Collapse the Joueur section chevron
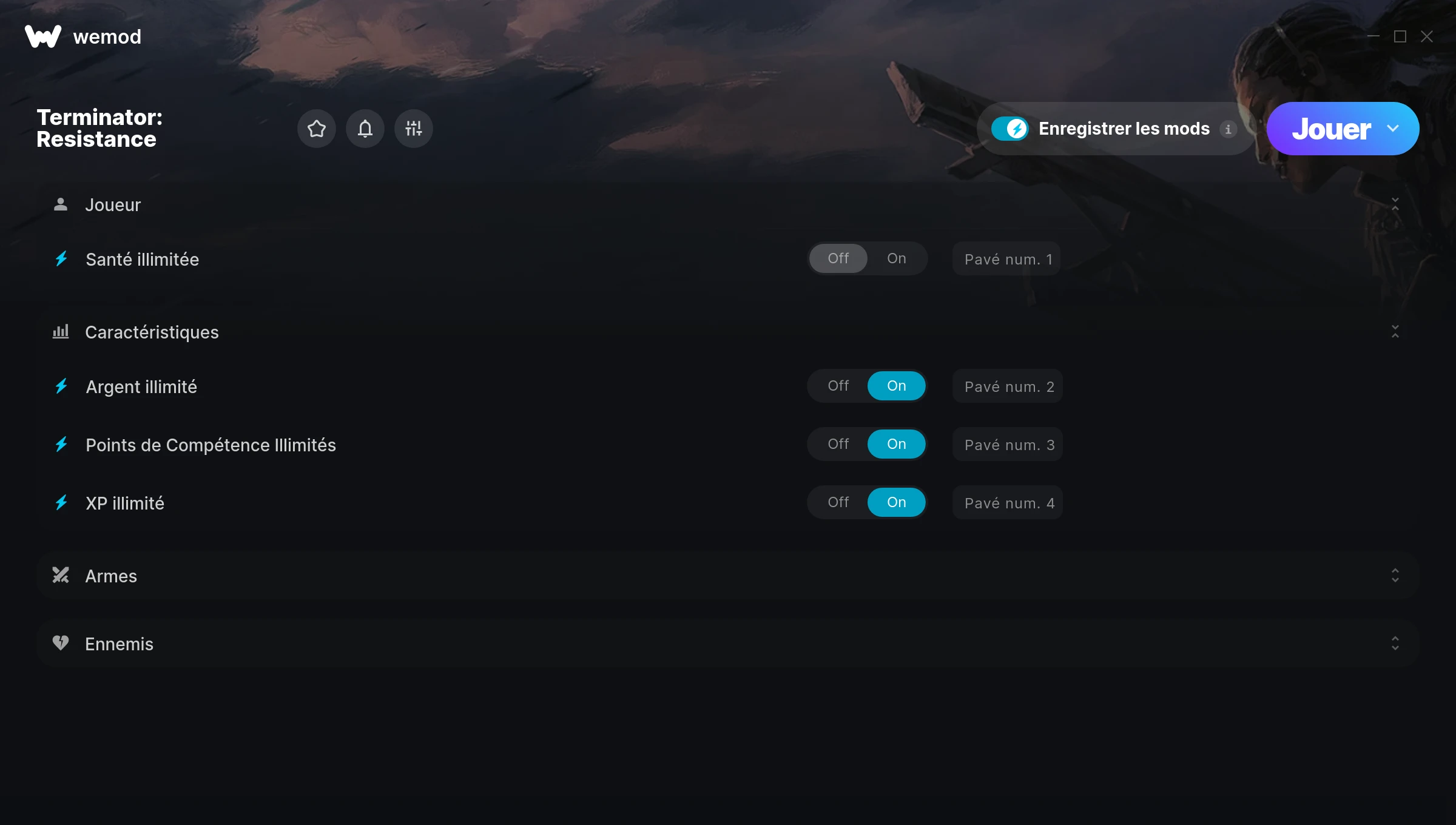Image resolution: width=1456 pixels, height=825 pixels. pyautogui.click(x=1395, y=204)
